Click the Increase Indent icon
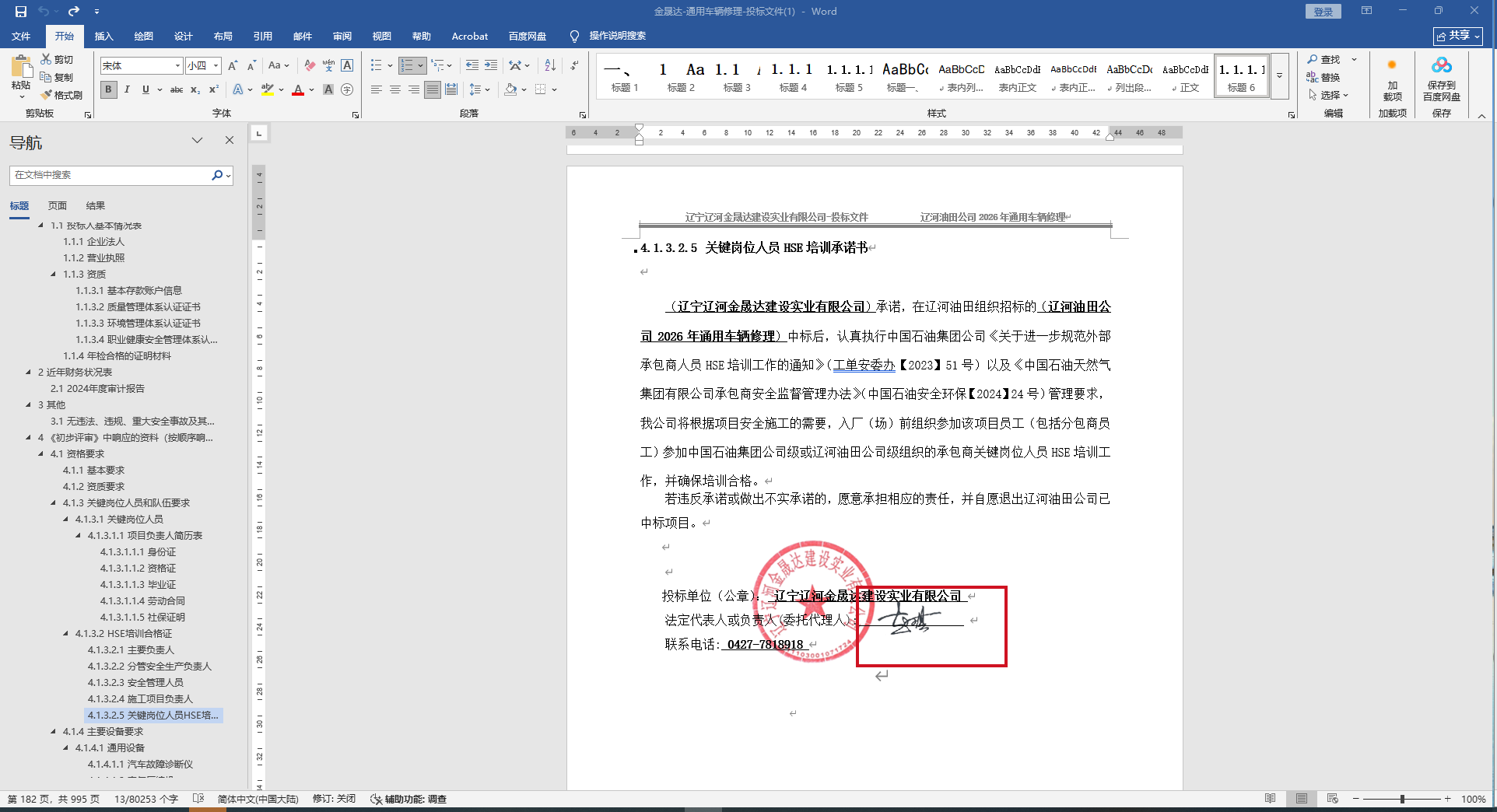The height and width of the screenshot is (812, 1497). (x=491, y=66)
